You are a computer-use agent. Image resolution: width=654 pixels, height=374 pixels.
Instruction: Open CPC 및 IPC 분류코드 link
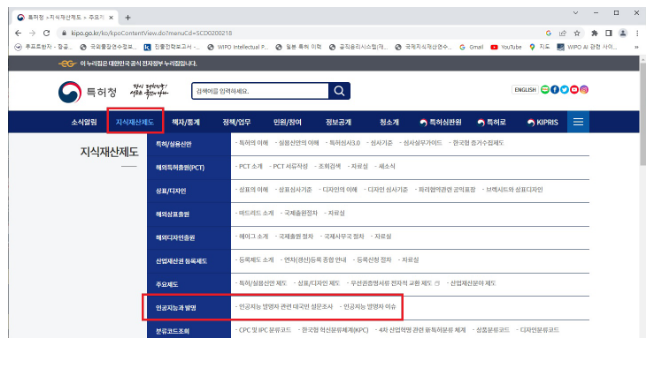click(x=265, y=330)
